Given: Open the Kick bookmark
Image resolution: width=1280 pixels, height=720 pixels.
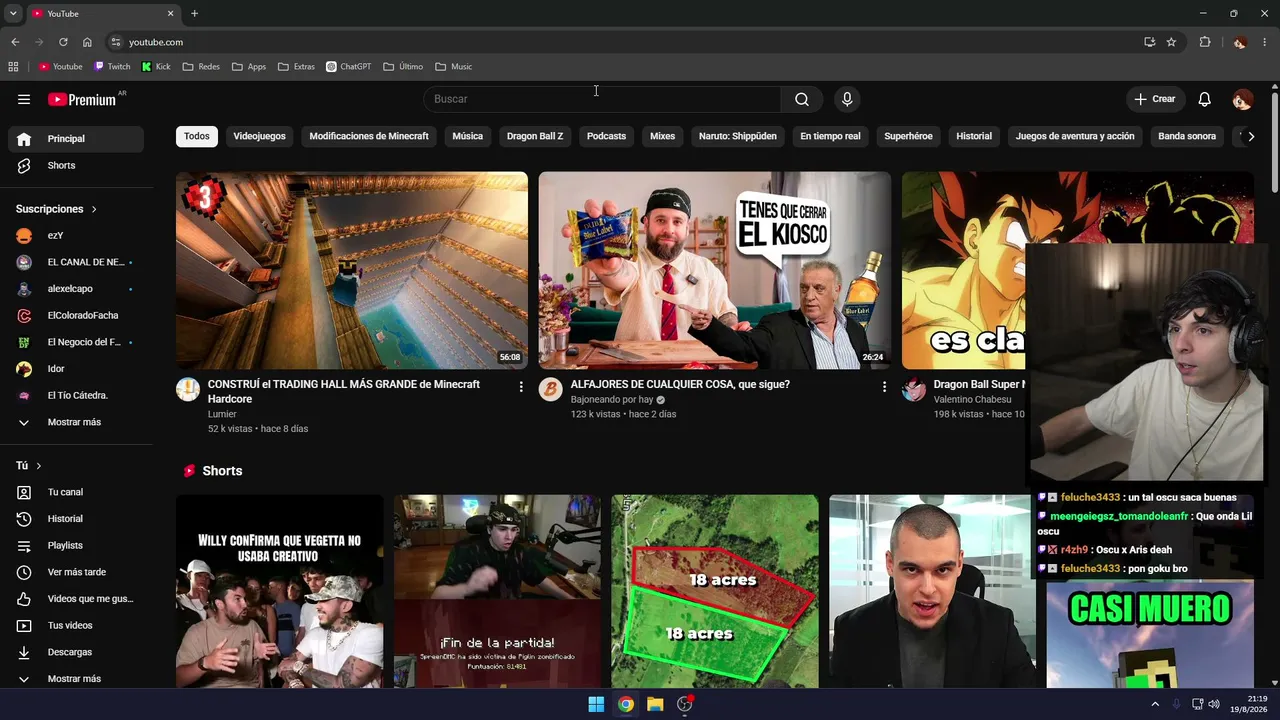Looking at the screenshot, I should coord(156,67).
